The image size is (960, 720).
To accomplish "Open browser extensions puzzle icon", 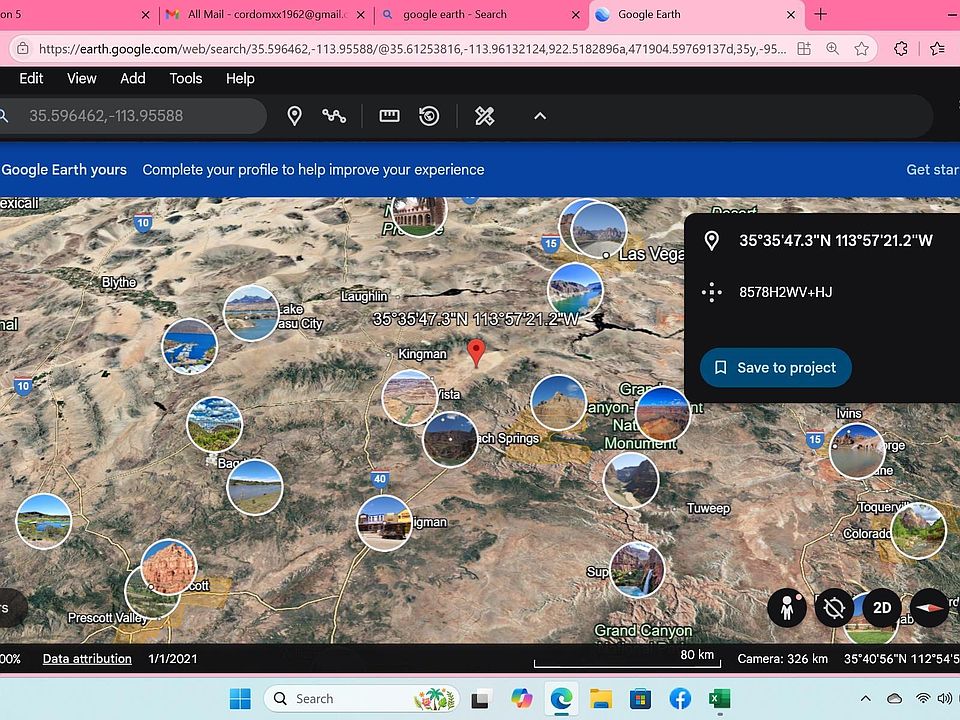I will (901, 48).
